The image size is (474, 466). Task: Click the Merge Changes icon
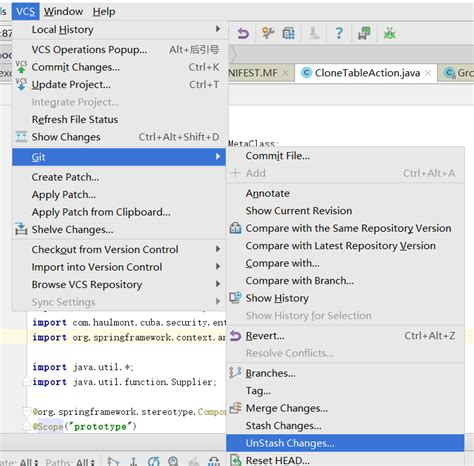235,408
